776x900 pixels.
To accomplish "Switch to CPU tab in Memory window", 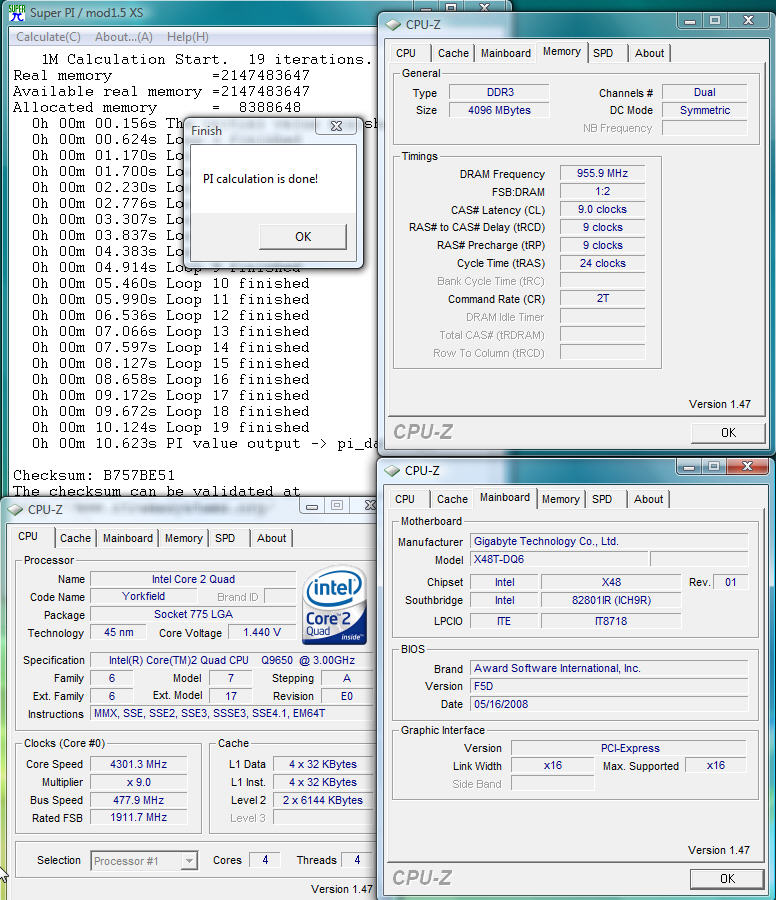I will 406,53.
